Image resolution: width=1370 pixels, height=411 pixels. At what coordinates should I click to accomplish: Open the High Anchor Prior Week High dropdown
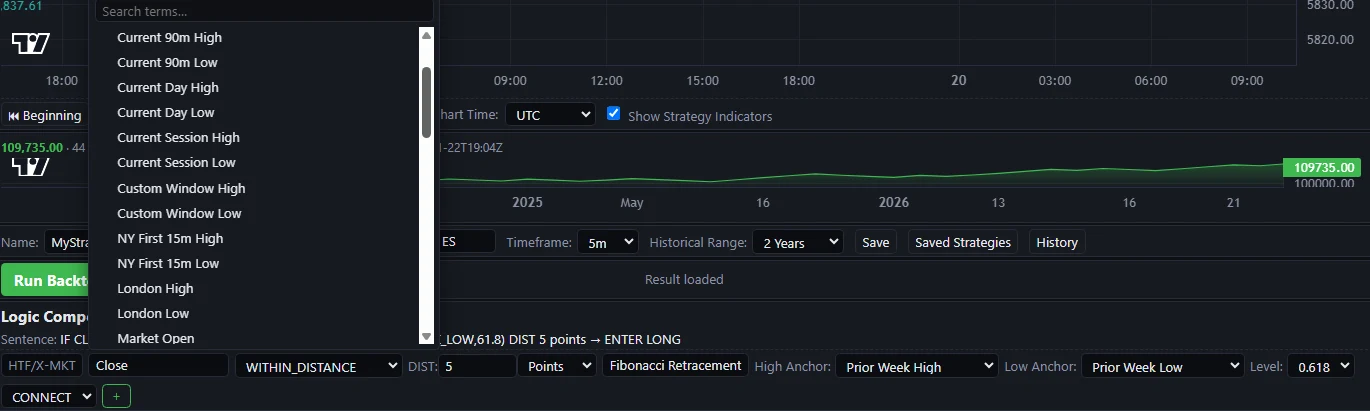pyautogui.click(x=916, y=366)
